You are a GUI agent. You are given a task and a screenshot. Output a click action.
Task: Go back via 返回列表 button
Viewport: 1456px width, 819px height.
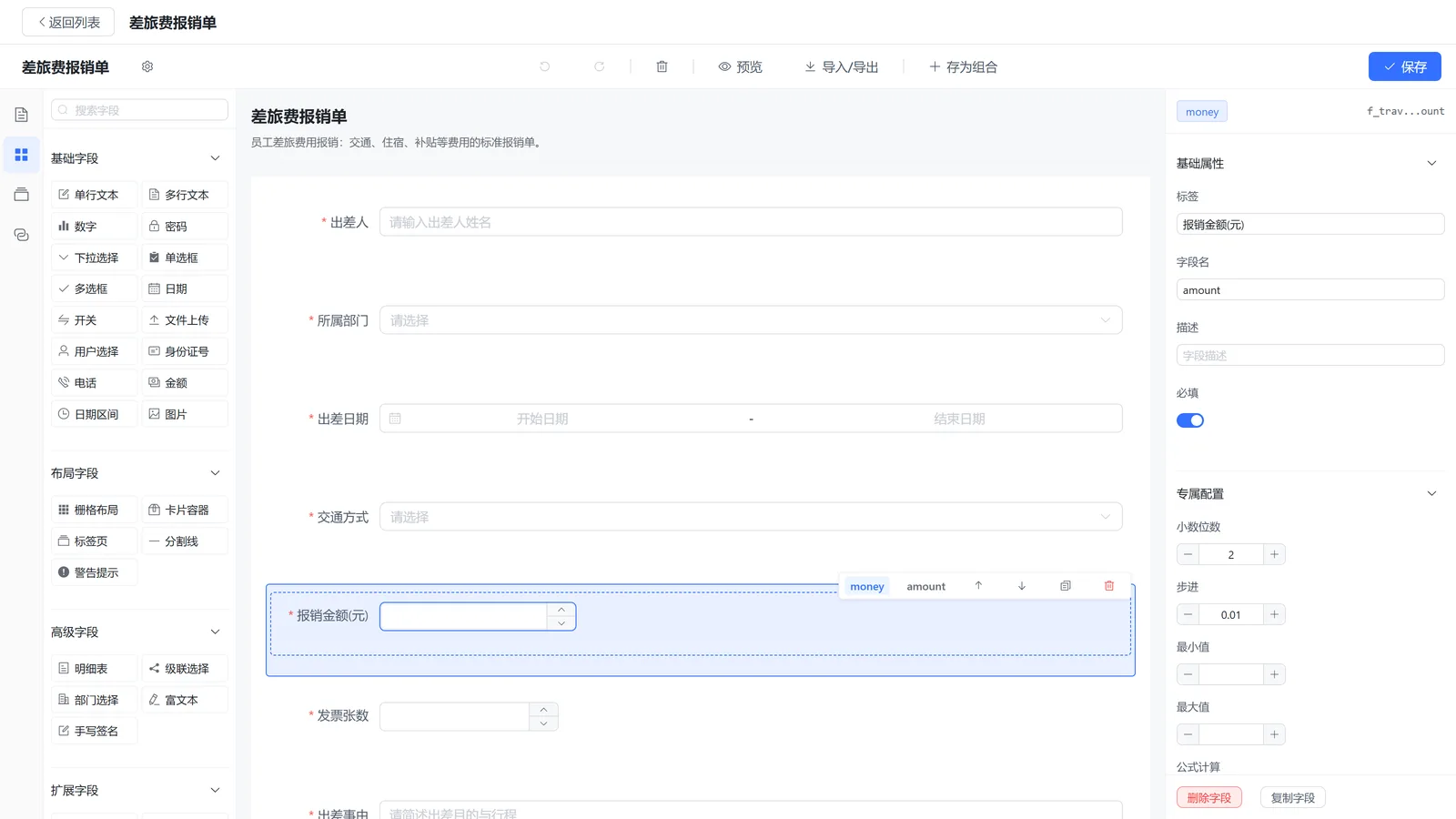coord(68,22)
